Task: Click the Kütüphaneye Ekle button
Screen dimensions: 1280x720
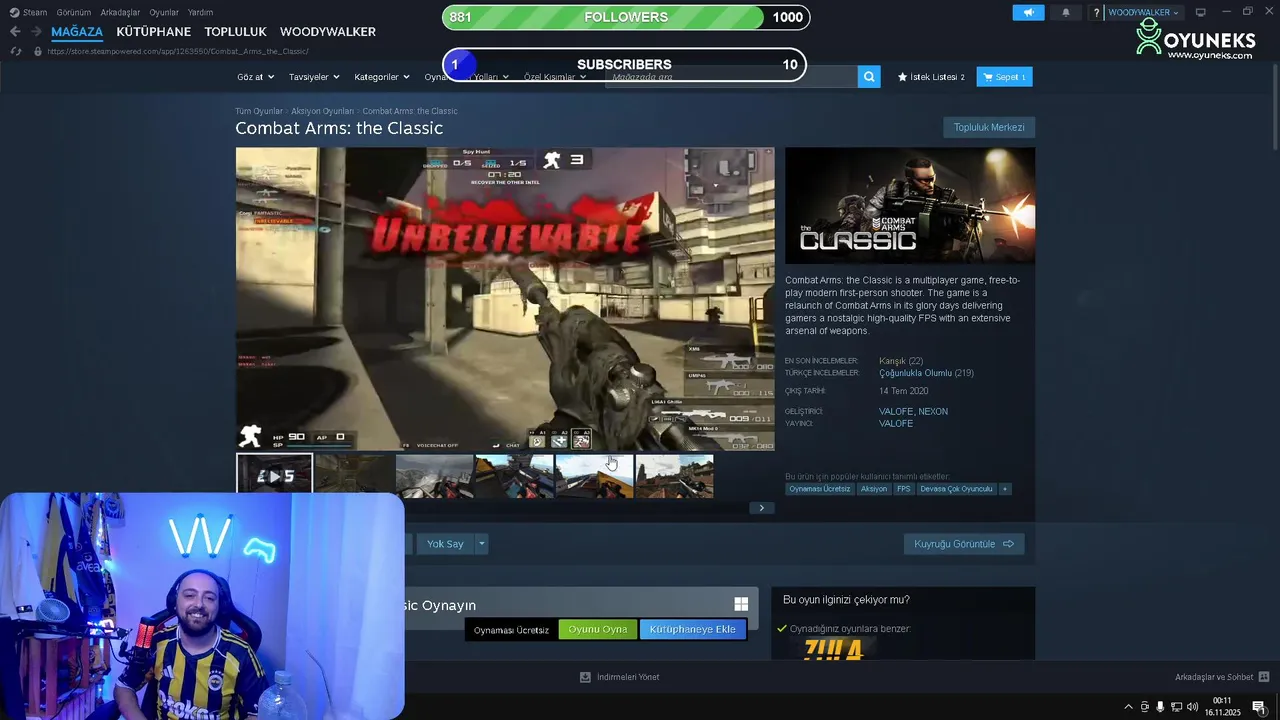Action: pyautogui.click(x=693, y=629)
